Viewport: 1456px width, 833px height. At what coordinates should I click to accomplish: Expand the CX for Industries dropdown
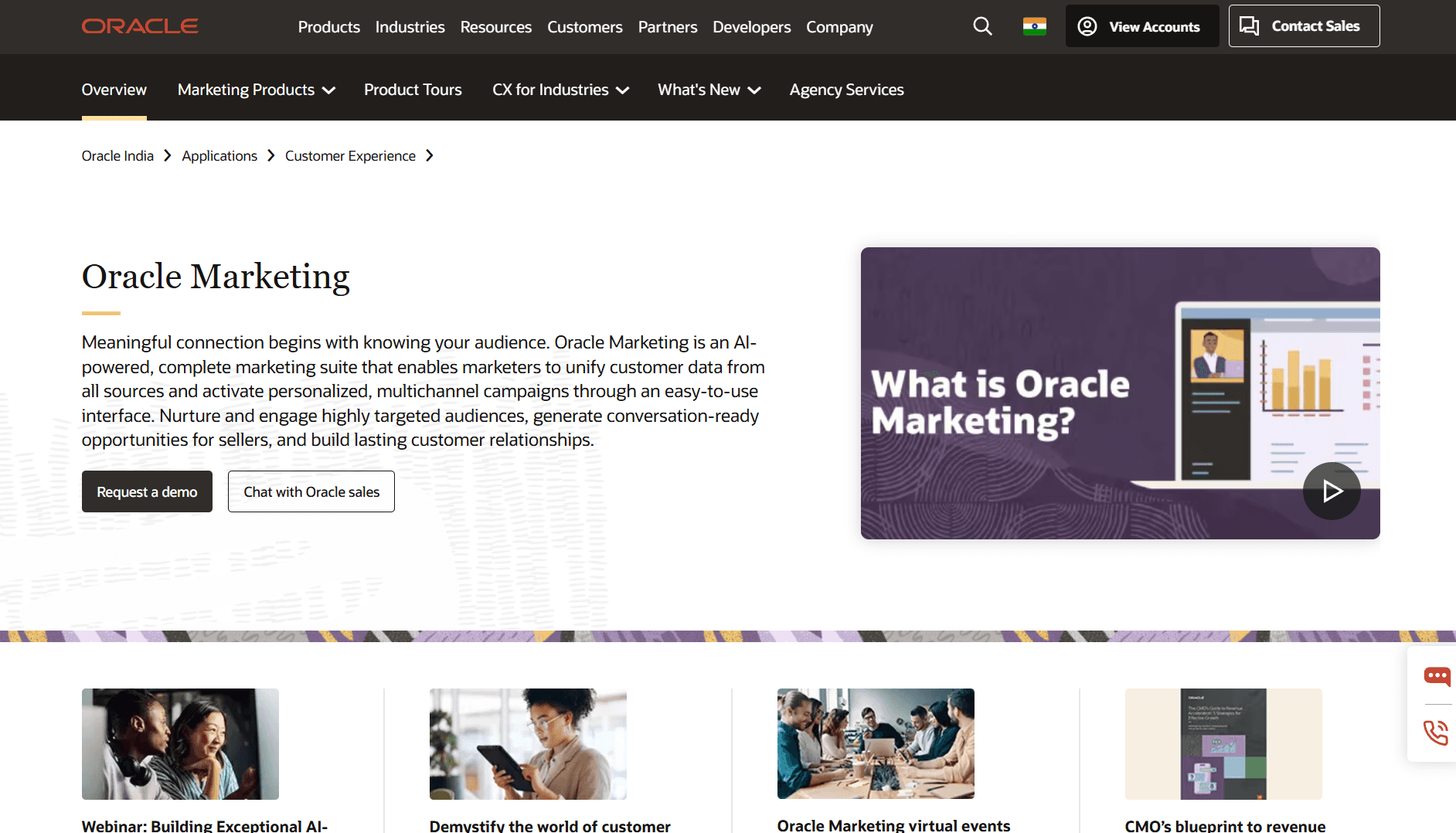[561, 90]
